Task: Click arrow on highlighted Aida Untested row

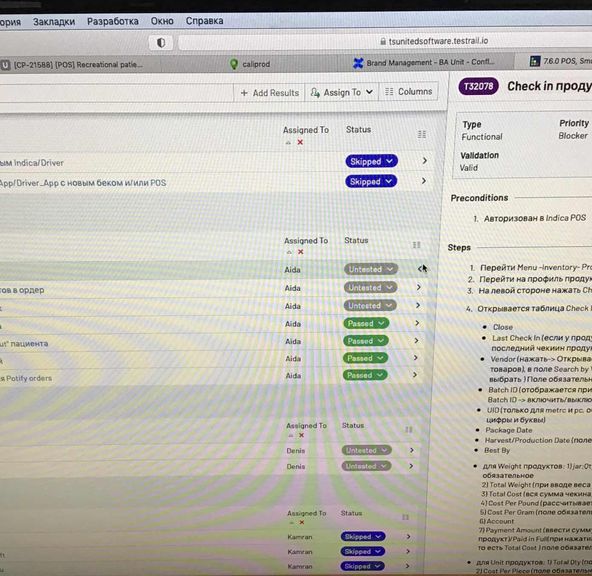Action: point(421,269)
